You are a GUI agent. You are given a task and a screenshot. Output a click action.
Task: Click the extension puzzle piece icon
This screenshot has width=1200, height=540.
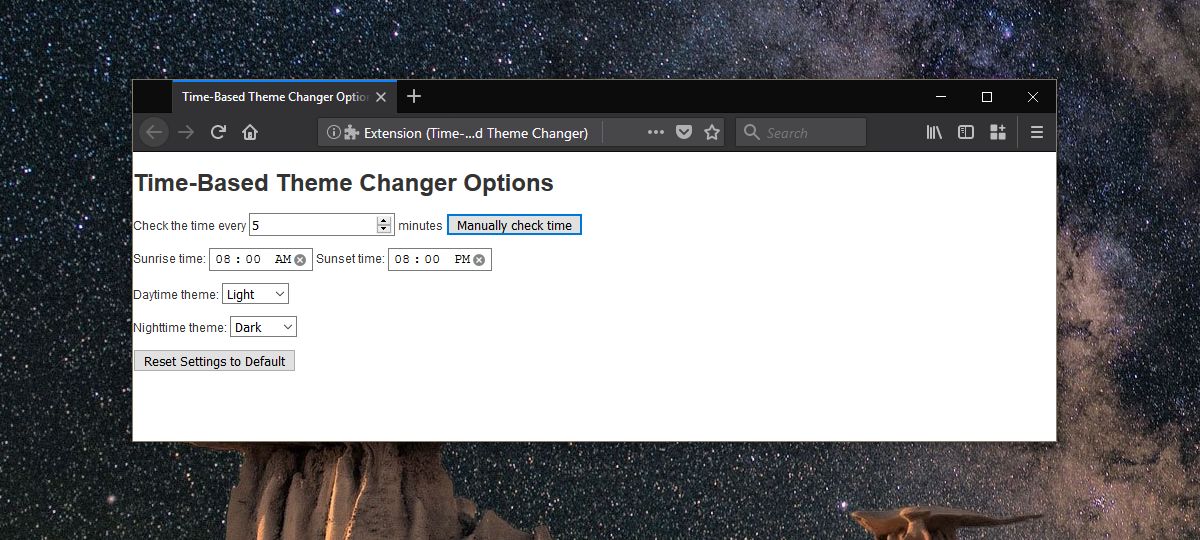pyautogui.click(x=351, y=132)
